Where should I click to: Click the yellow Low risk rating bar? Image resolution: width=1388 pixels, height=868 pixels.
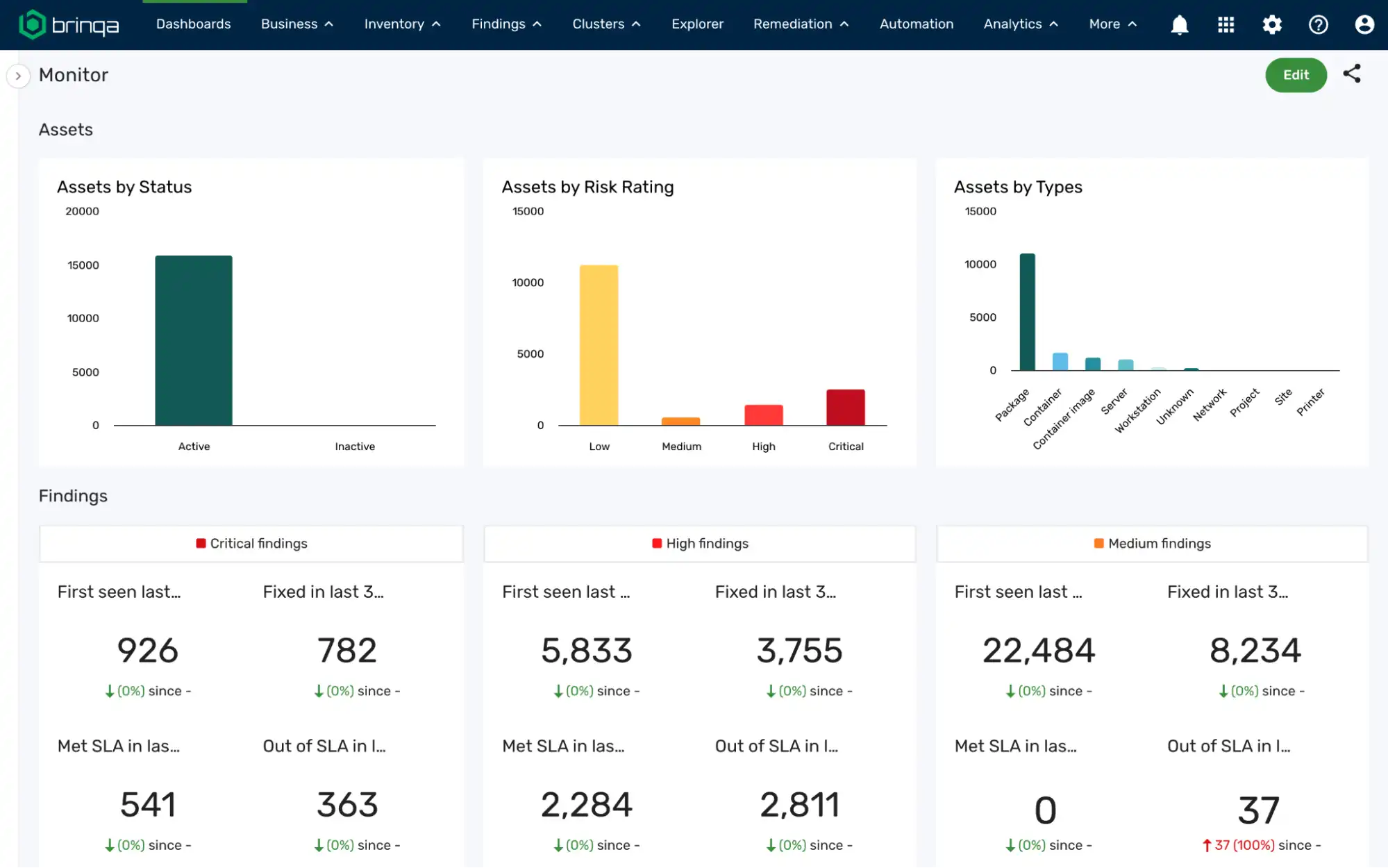coord(599,345)
